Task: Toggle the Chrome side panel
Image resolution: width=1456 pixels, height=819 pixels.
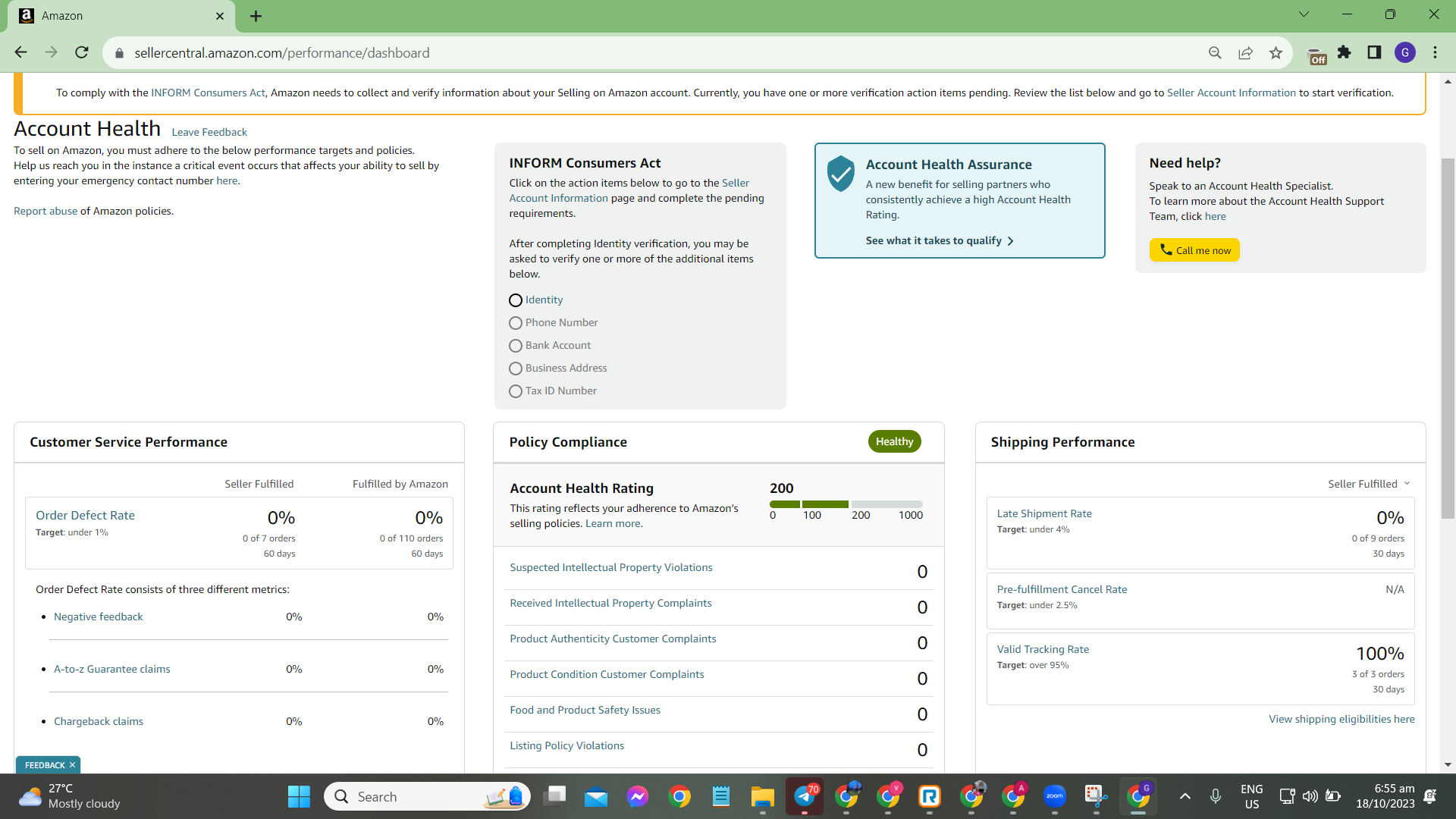Action: tap(1374, 52)
